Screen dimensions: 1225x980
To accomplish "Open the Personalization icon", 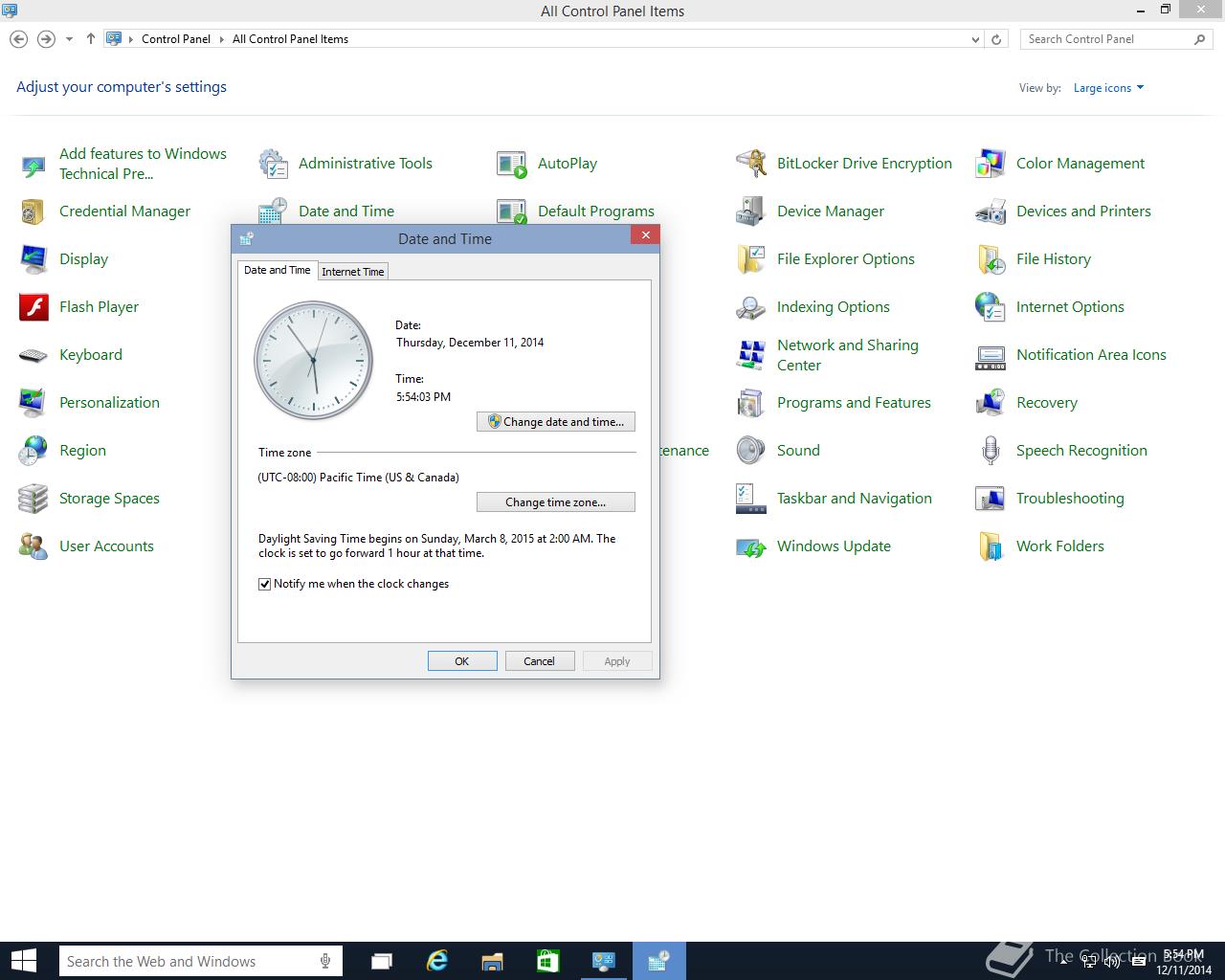I will click(33, 403).
